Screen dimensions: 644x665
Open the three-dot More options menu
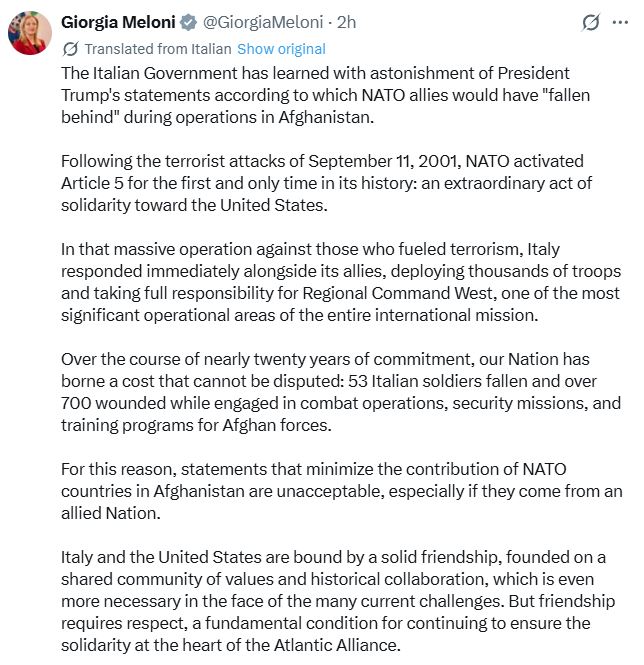(623, 23)
